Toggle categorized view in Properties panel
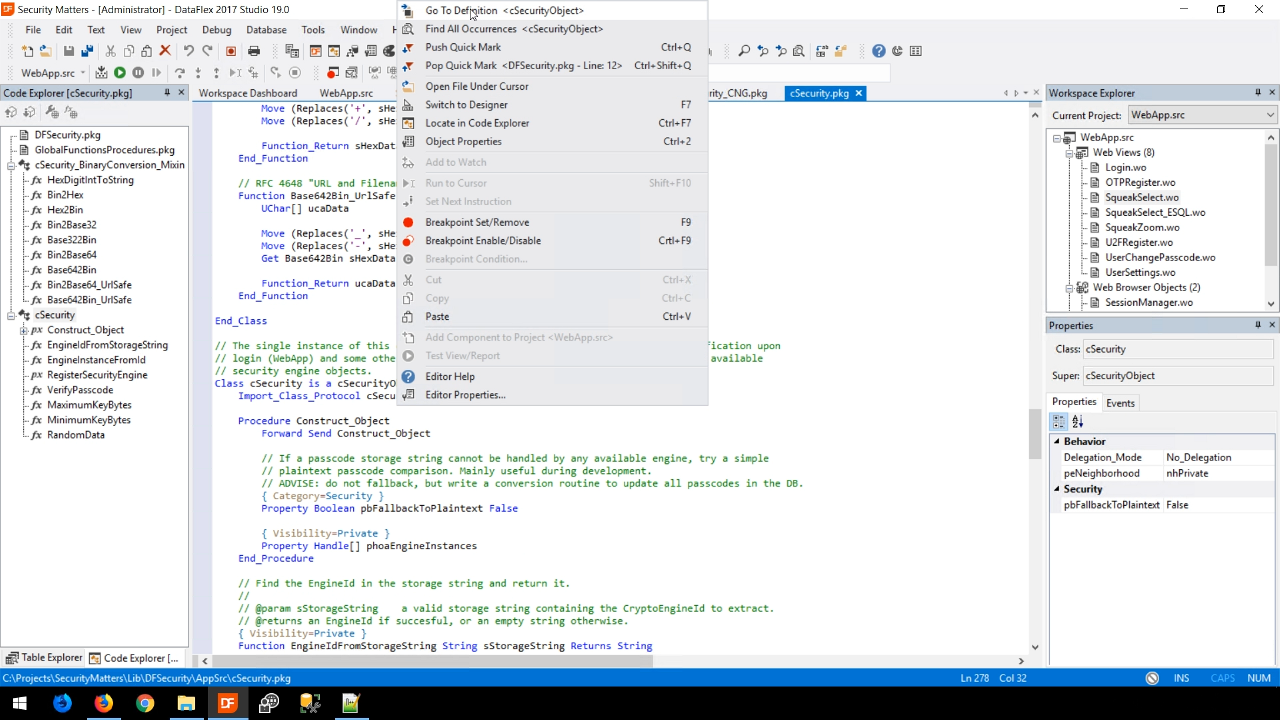1280x720 pixels. (1059, 422)
